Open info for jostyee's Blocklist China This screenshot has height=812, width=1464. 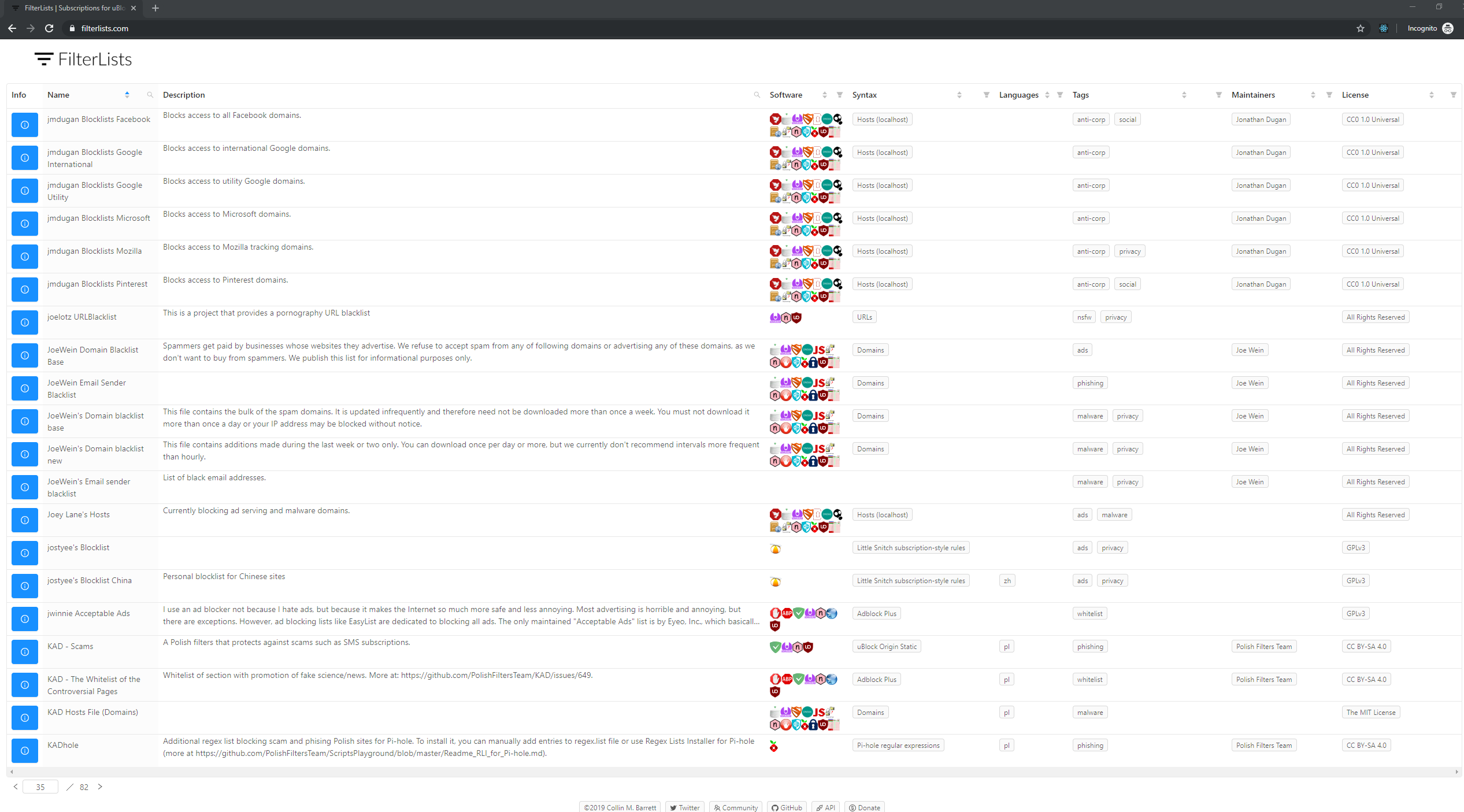pos(25,586)
